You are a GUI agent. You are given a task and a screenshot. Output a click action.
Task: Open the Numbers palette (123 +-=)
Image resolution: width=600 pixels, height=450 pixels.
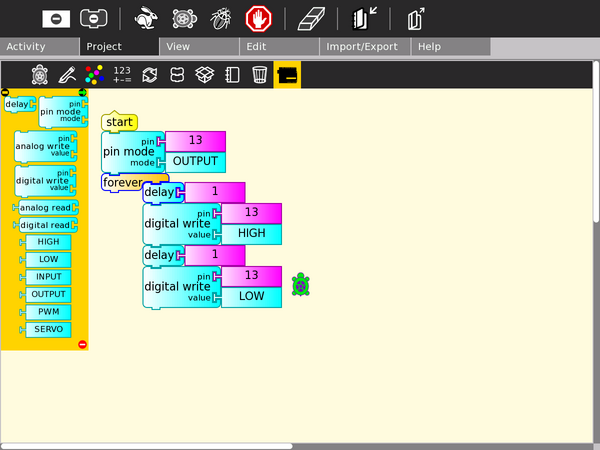pos(122,74)
